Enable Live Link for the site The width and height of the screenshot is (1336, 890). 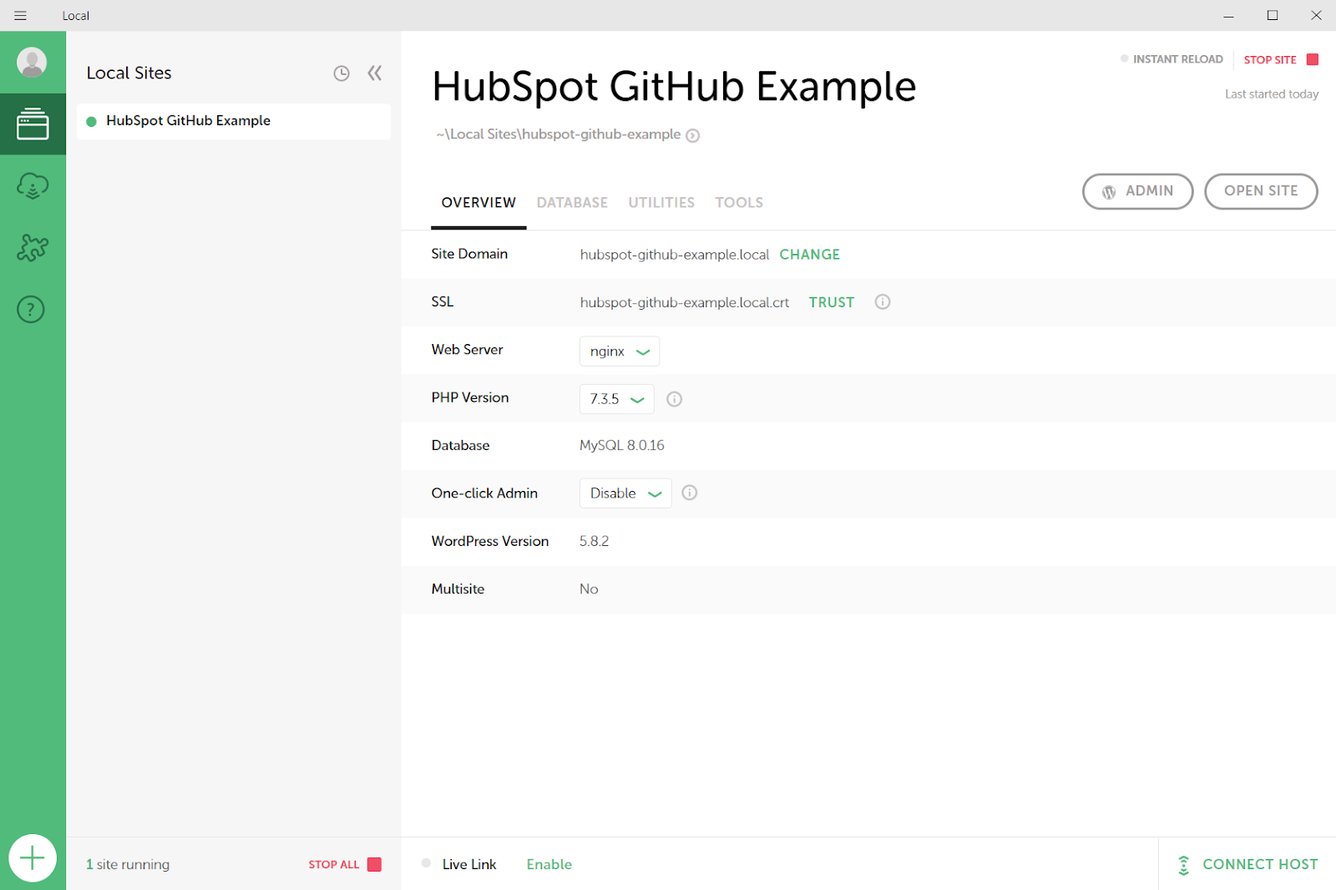tap(548, 864)
